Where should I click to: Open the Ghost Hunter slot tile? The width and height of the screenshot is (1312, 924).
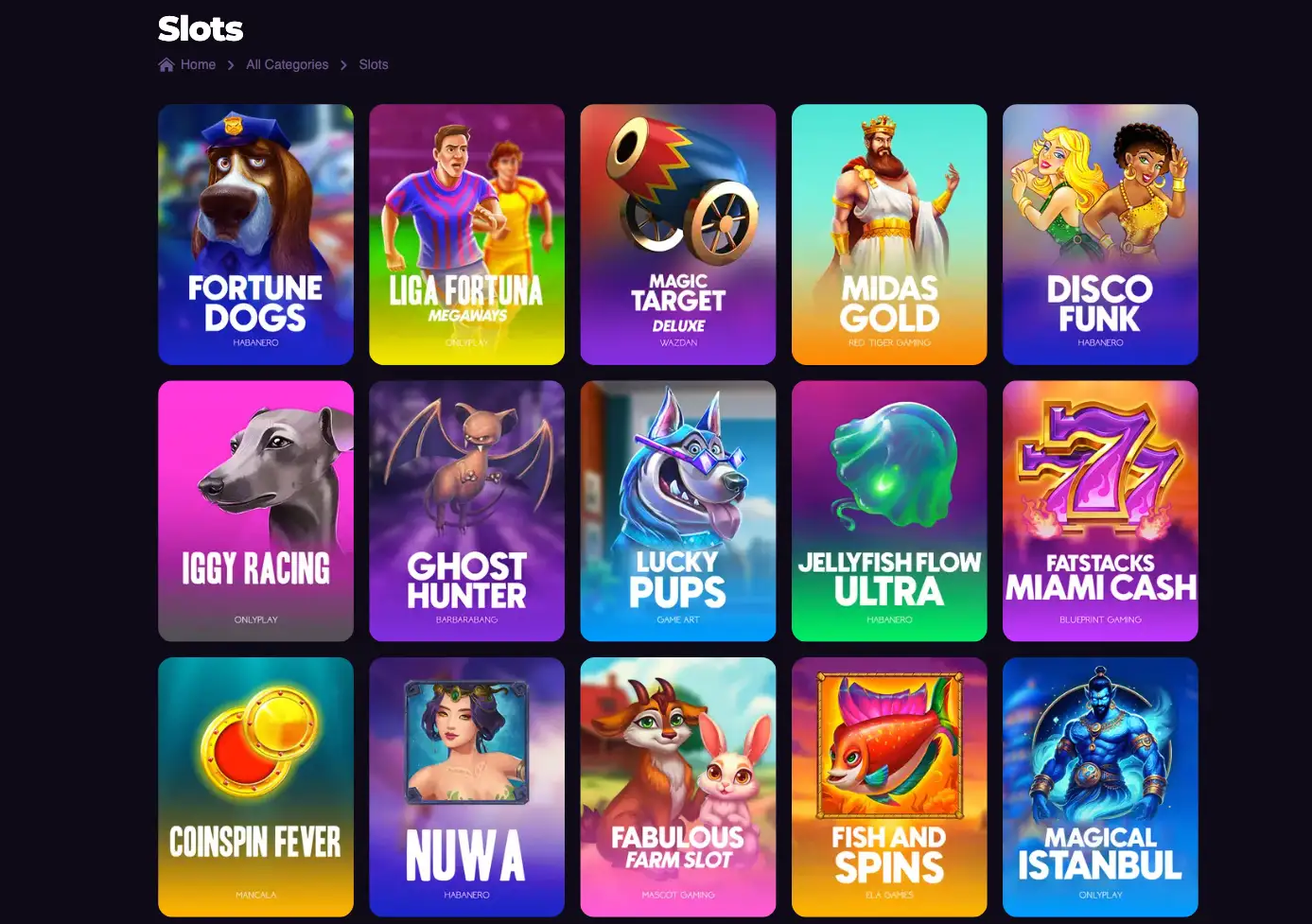click(466, 511)
